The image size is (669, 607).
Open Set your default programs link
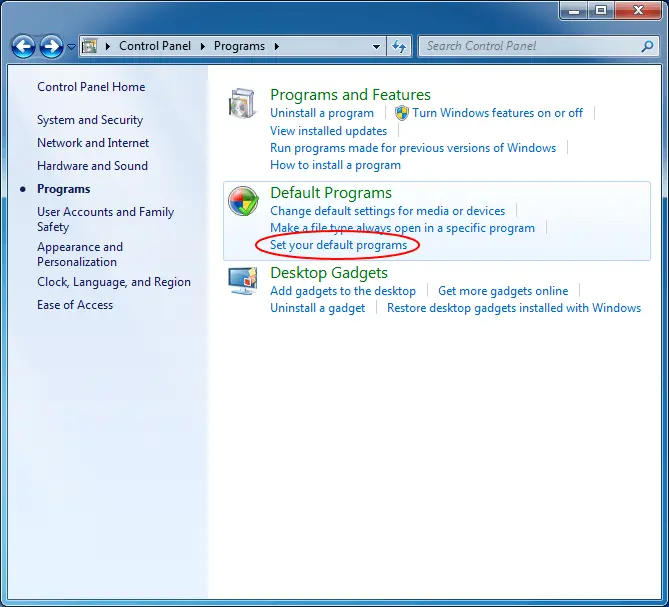tap(339, 245)
